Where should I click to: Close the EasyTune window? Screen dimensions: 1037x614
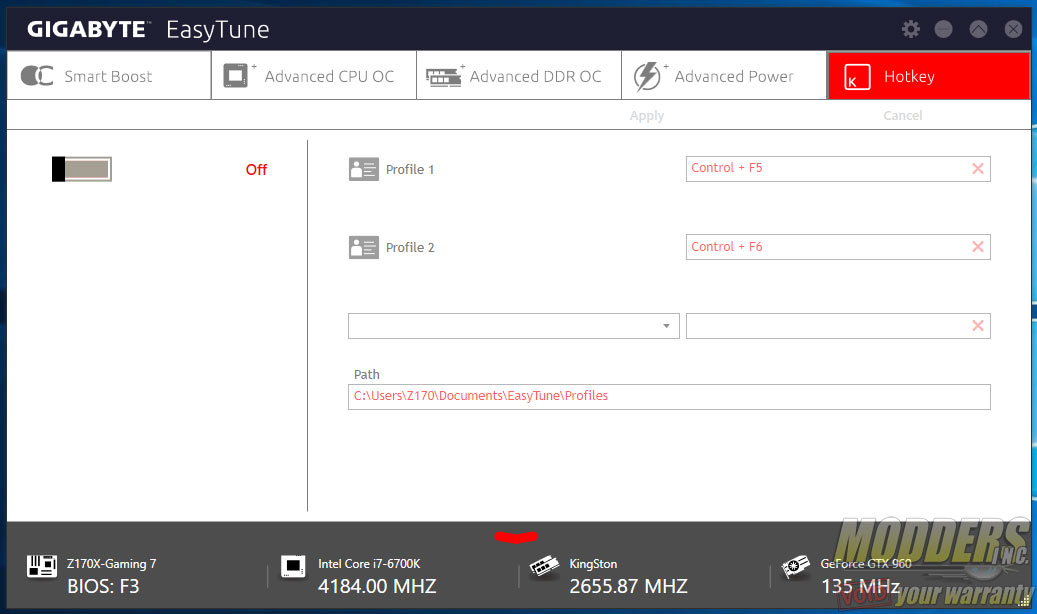(1013, 29)
